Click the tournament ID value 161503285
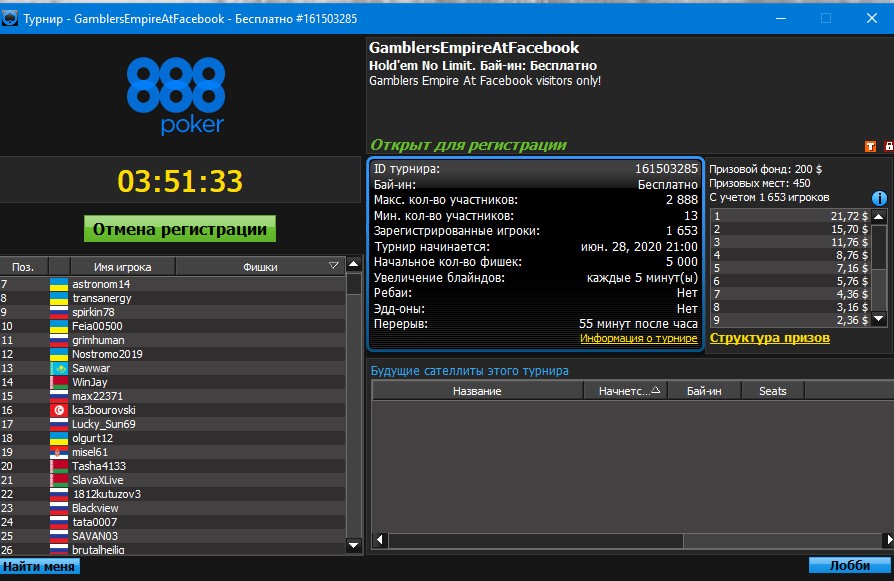The image size is (894, 581). pyautogui.click(x=666, y=169)
